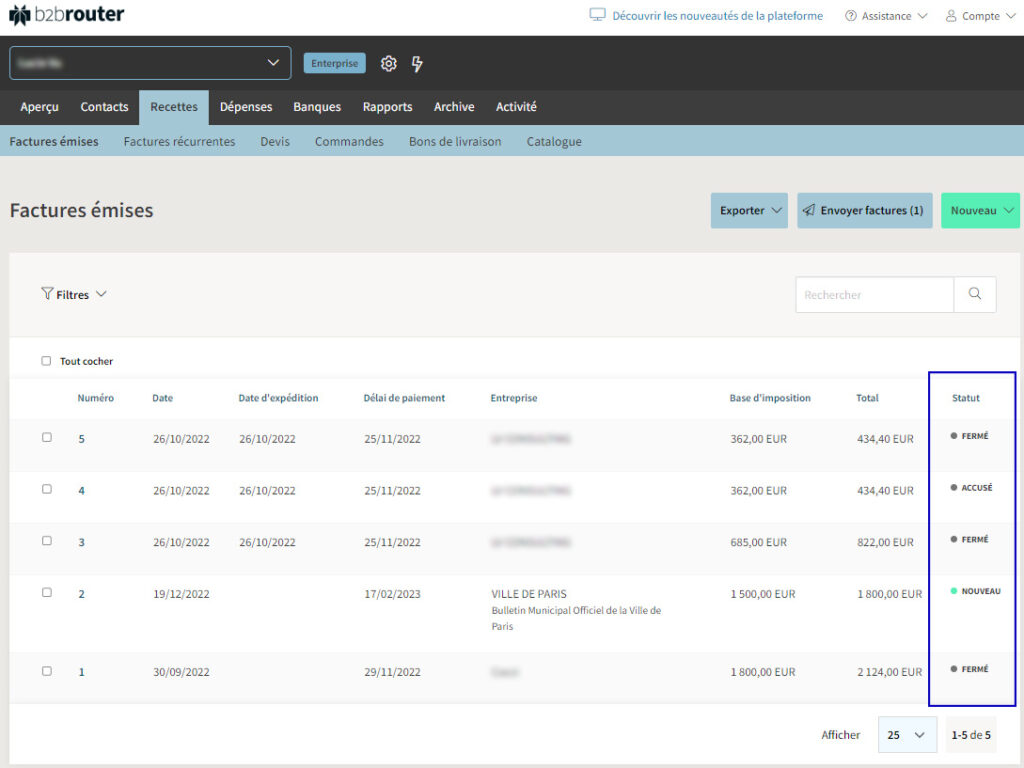The width and height of the screenshot is (1024, 768).
Task: Sort by Base d'imposition column header
Action: point(770,398)
